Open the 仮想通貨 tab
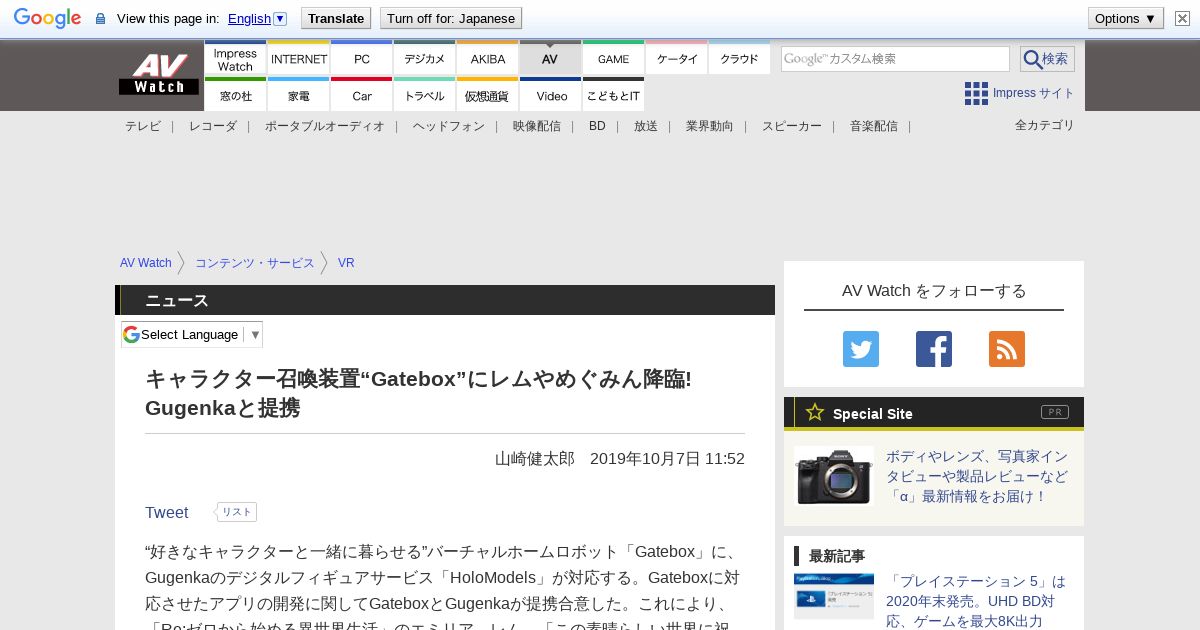The image size is (1200, 630). (x=488, y=95)
